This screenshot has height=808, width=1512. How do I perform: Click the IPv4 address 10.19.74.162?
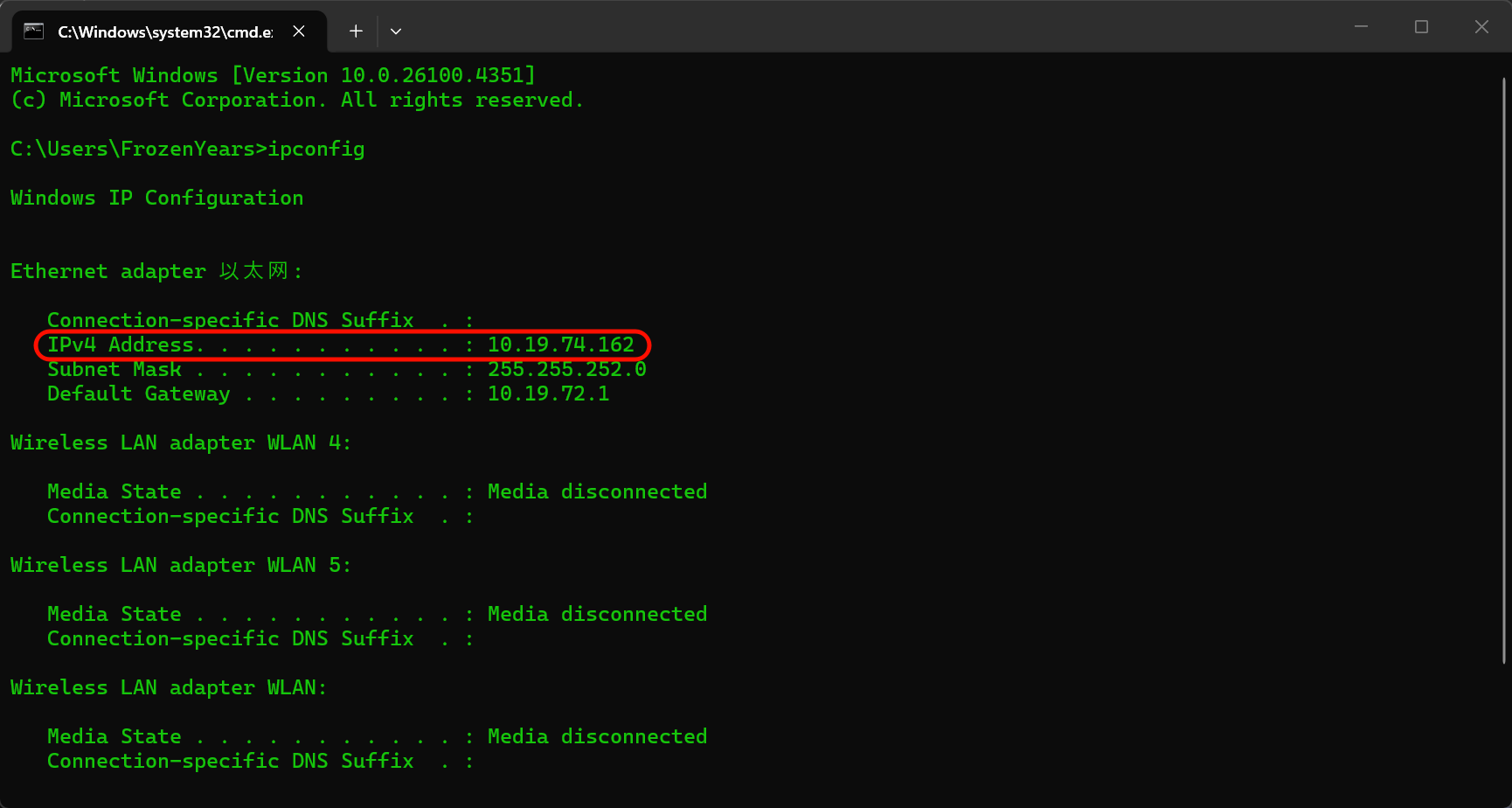tap(560, 345)
